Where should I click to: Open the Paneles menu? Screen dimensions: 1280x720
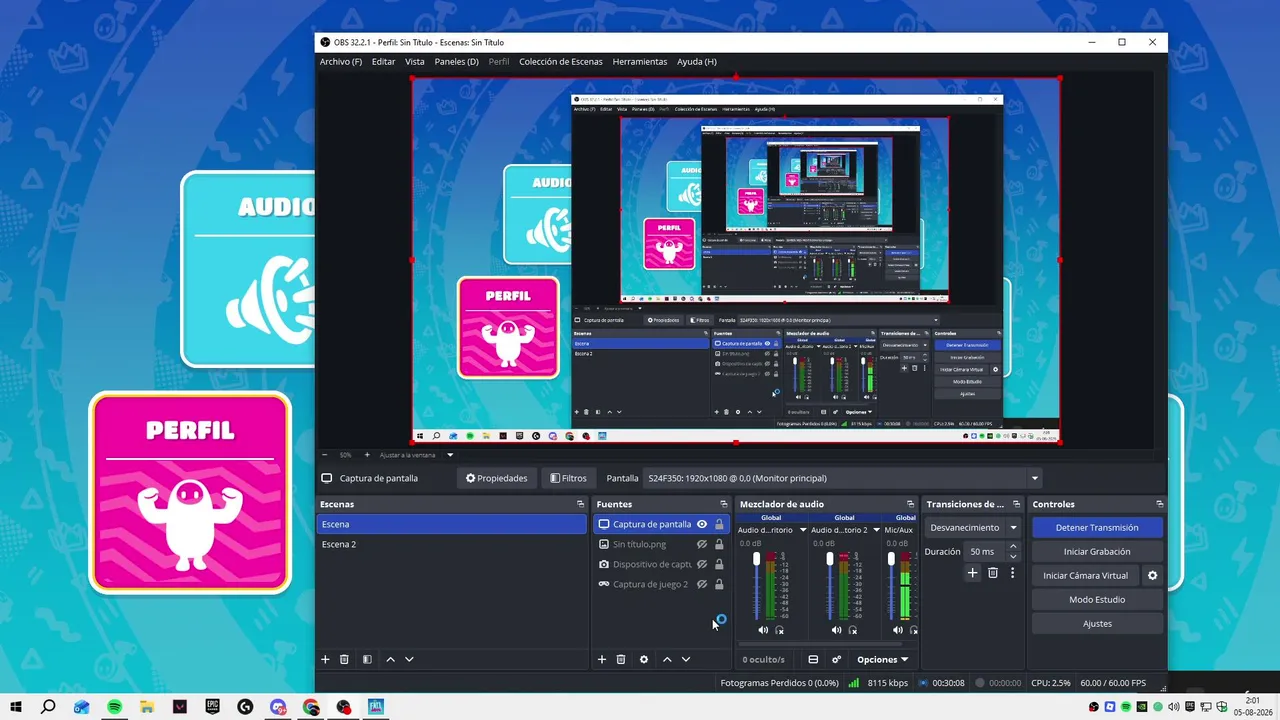pyautogui.click(x=457, y=62)
